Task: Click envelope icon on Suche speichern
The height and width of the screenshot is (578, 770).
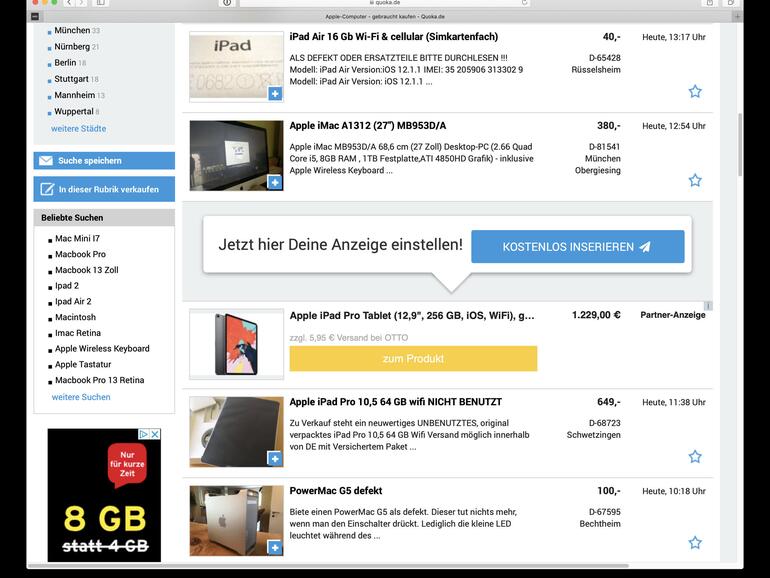Action: click(x=46, y=161)
